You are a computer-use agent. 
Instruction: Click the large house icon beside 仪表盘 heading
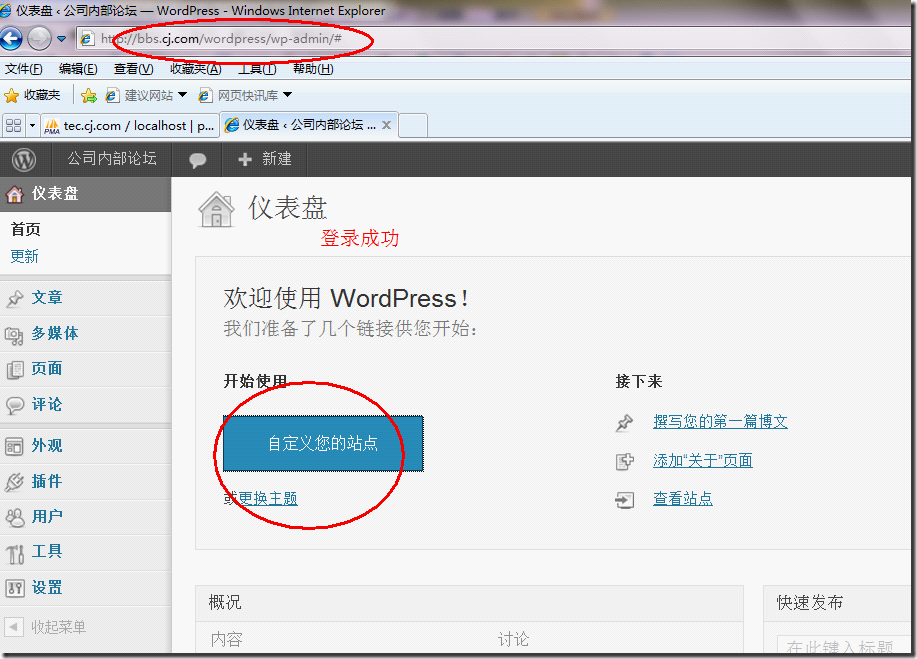point(216,209)
